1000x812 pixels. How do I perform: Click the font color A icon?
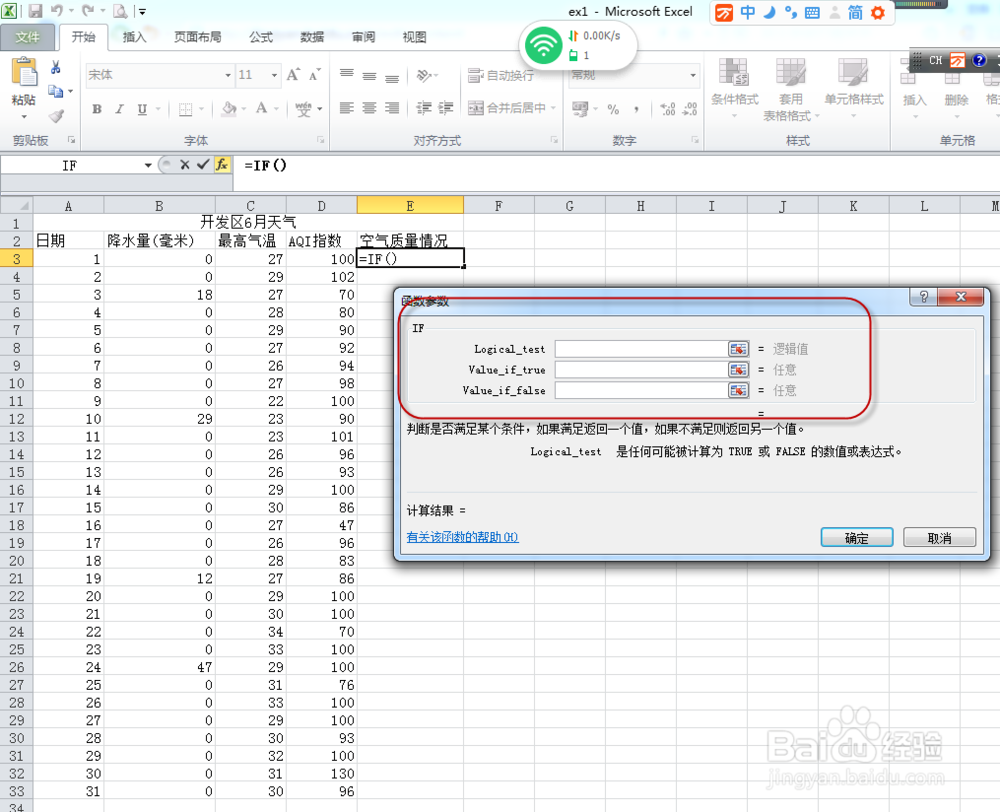click(261, 109)
